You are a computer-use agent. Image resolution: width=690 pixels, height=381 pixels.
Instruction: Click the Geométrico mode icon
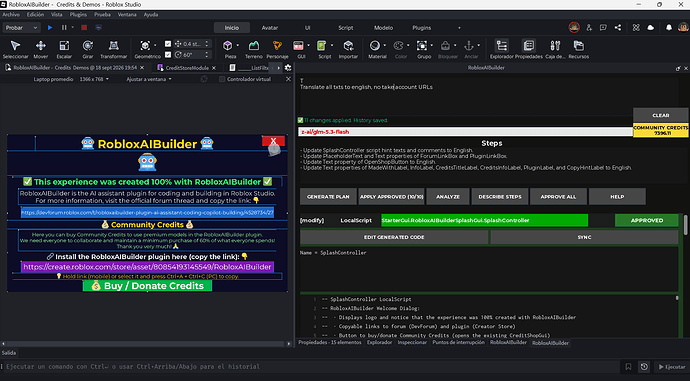145,46
